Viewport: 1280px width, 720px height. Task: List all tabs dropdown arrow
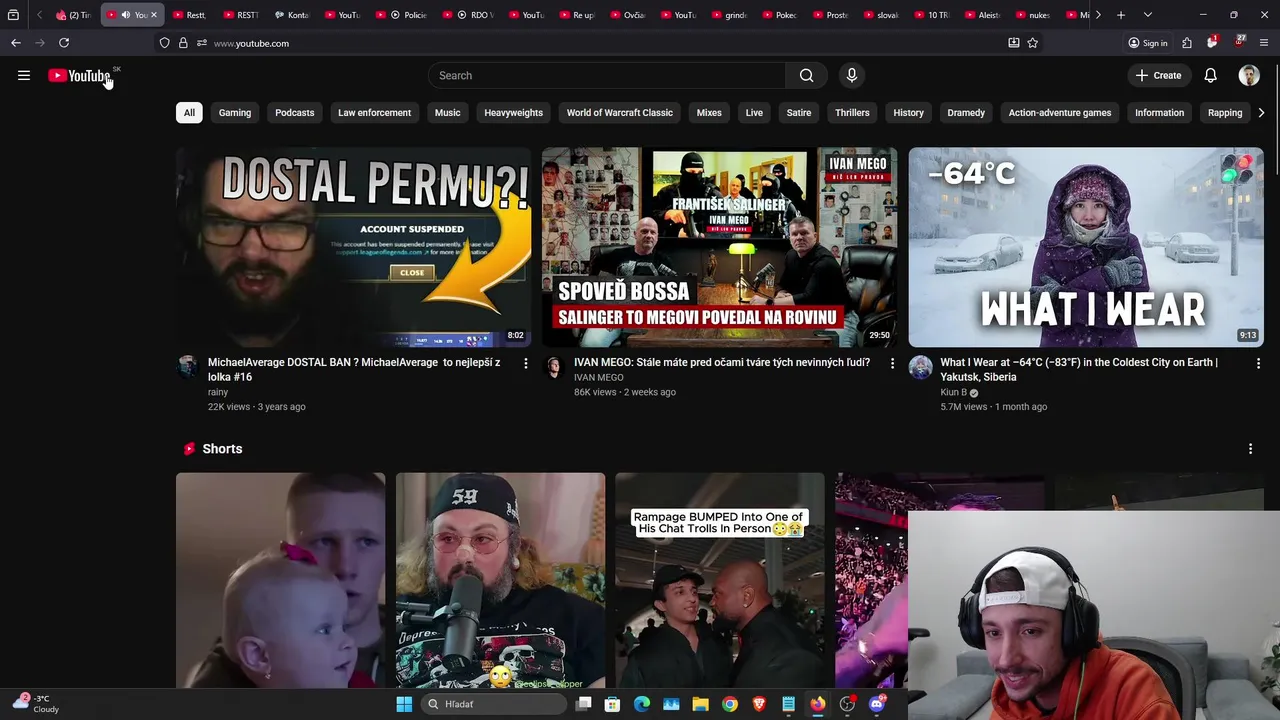click(1147, 15)
